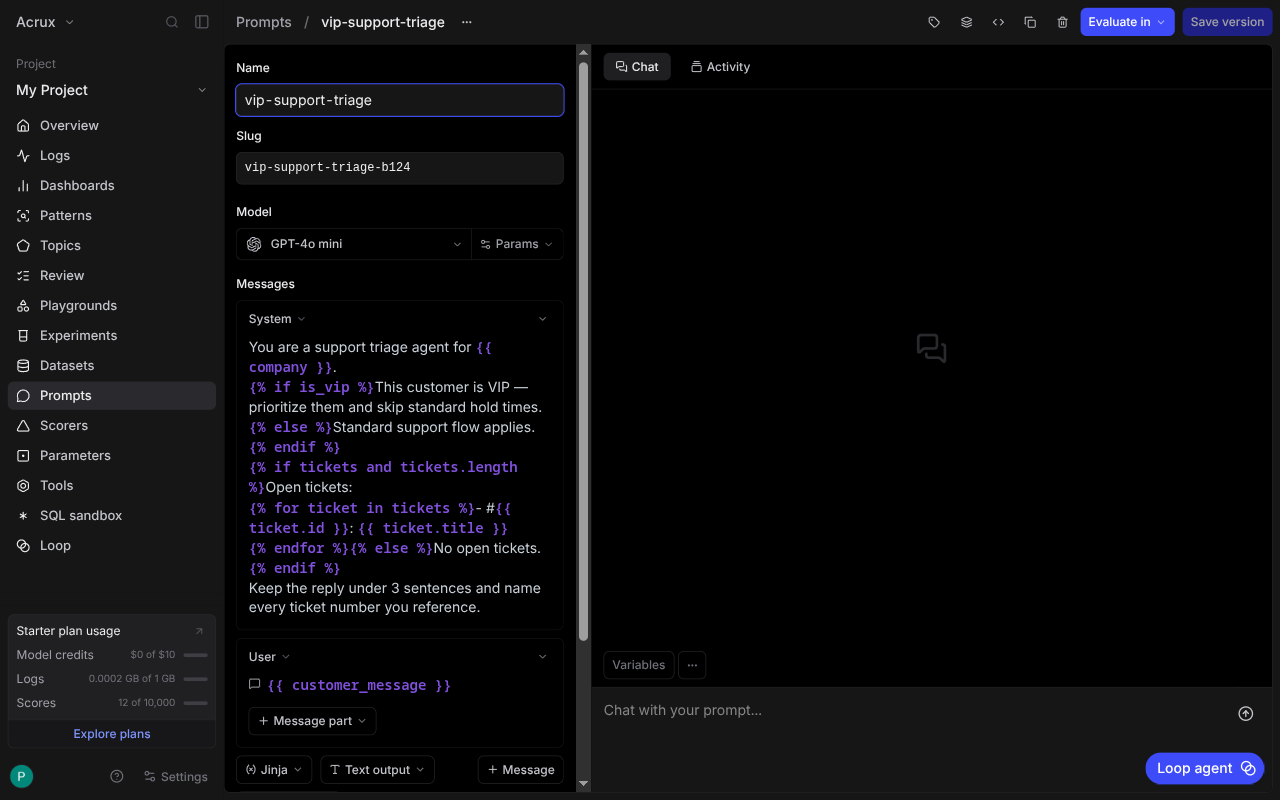Open the help question mark icon
This screenshot has width=1280, height=800.
coord(117,776)
